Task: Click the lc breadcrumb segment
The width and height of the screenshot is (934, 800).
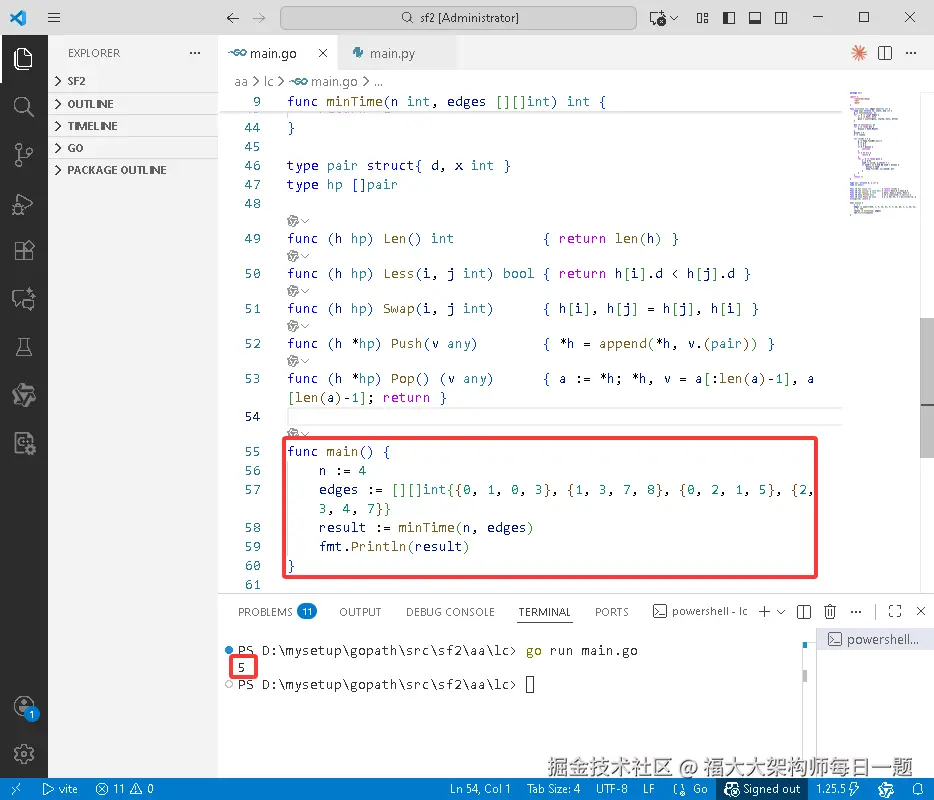Action: coord(269,82)
